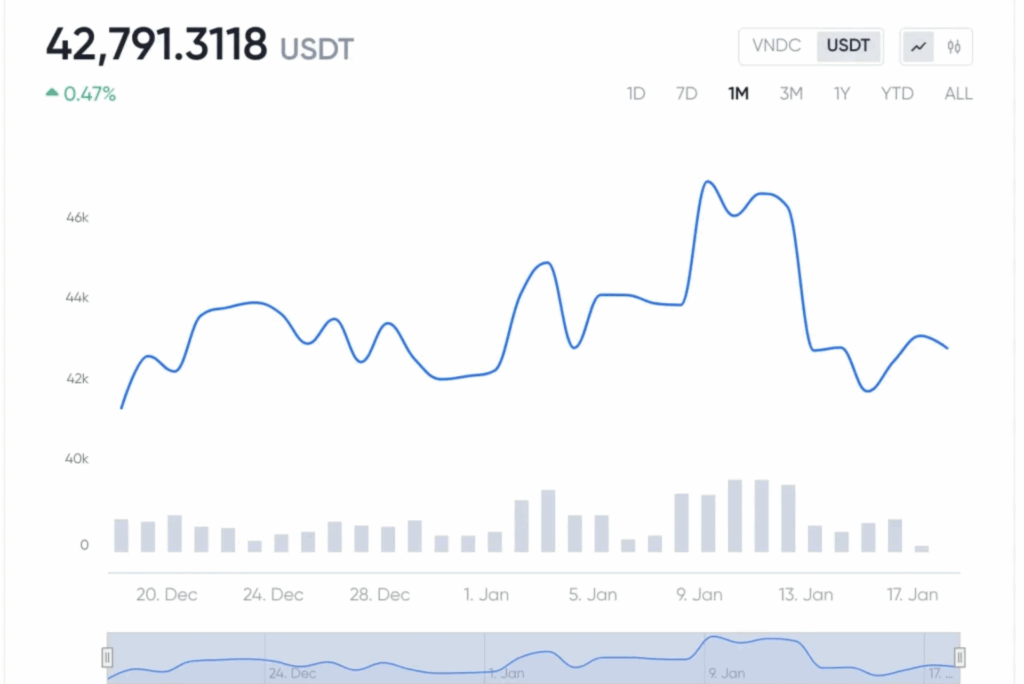Click the right range navigator handle

click(960, 657)
